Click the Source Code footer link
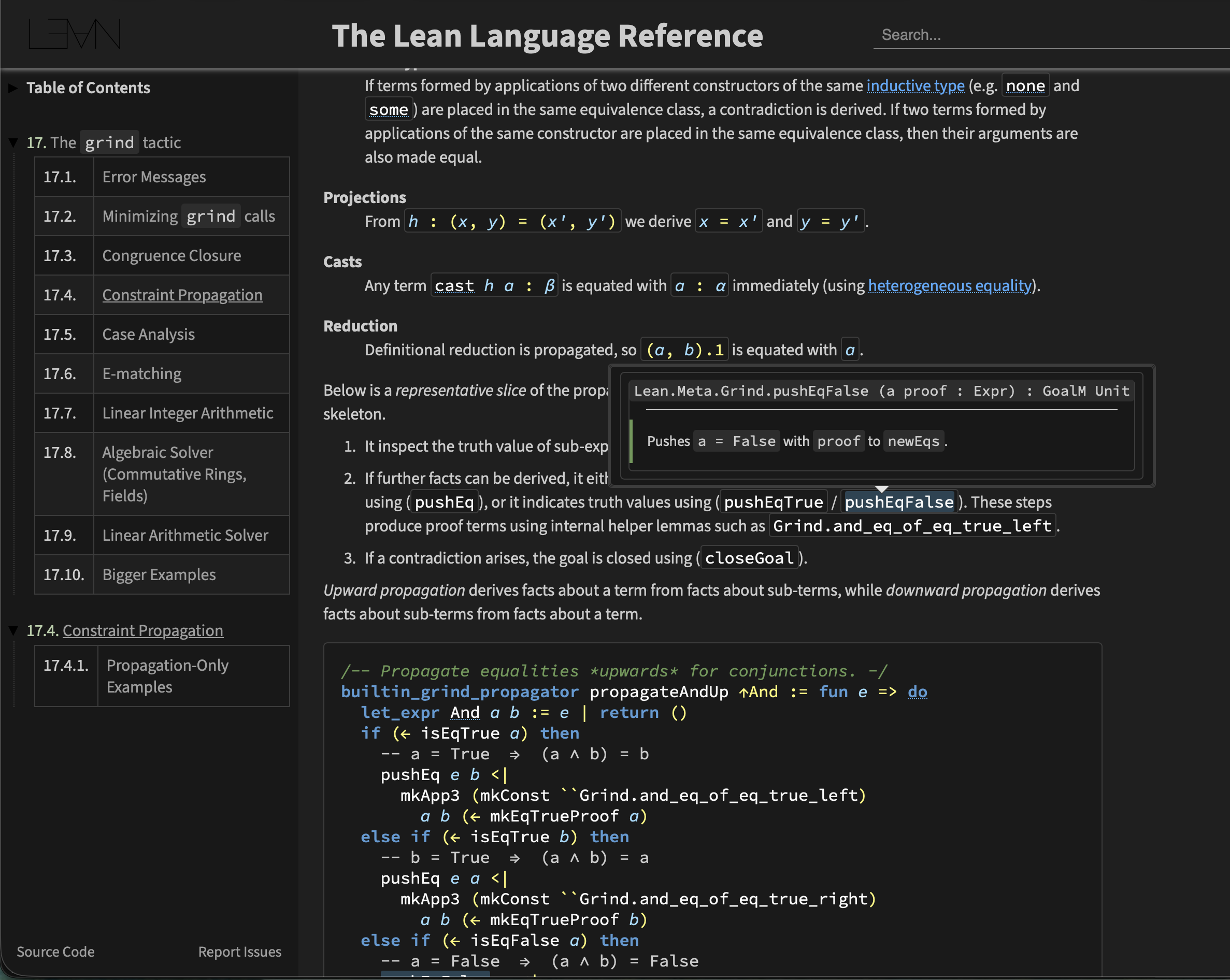This screenshot has width=1230, height=980. tap(55, 952)
